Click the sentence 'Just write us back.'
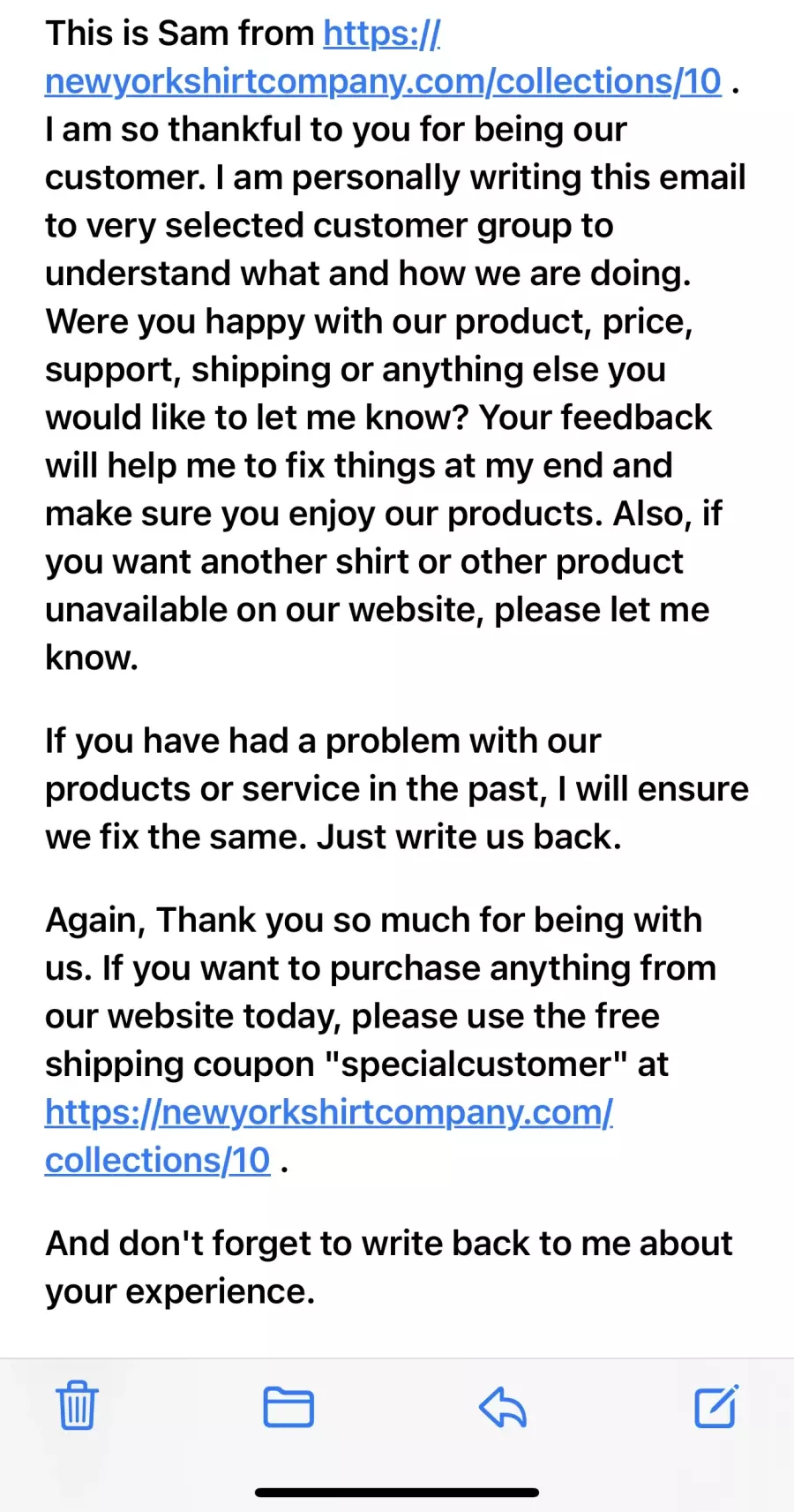The height and width of the screenshot is (1512, 794). 469,837
